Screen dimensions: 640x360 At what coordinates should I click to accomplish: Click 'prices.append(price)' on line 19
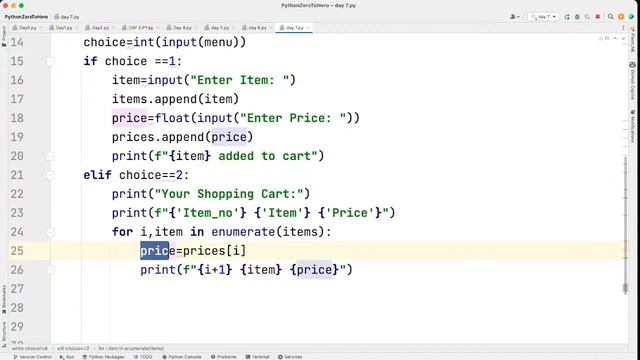point(182,137)
